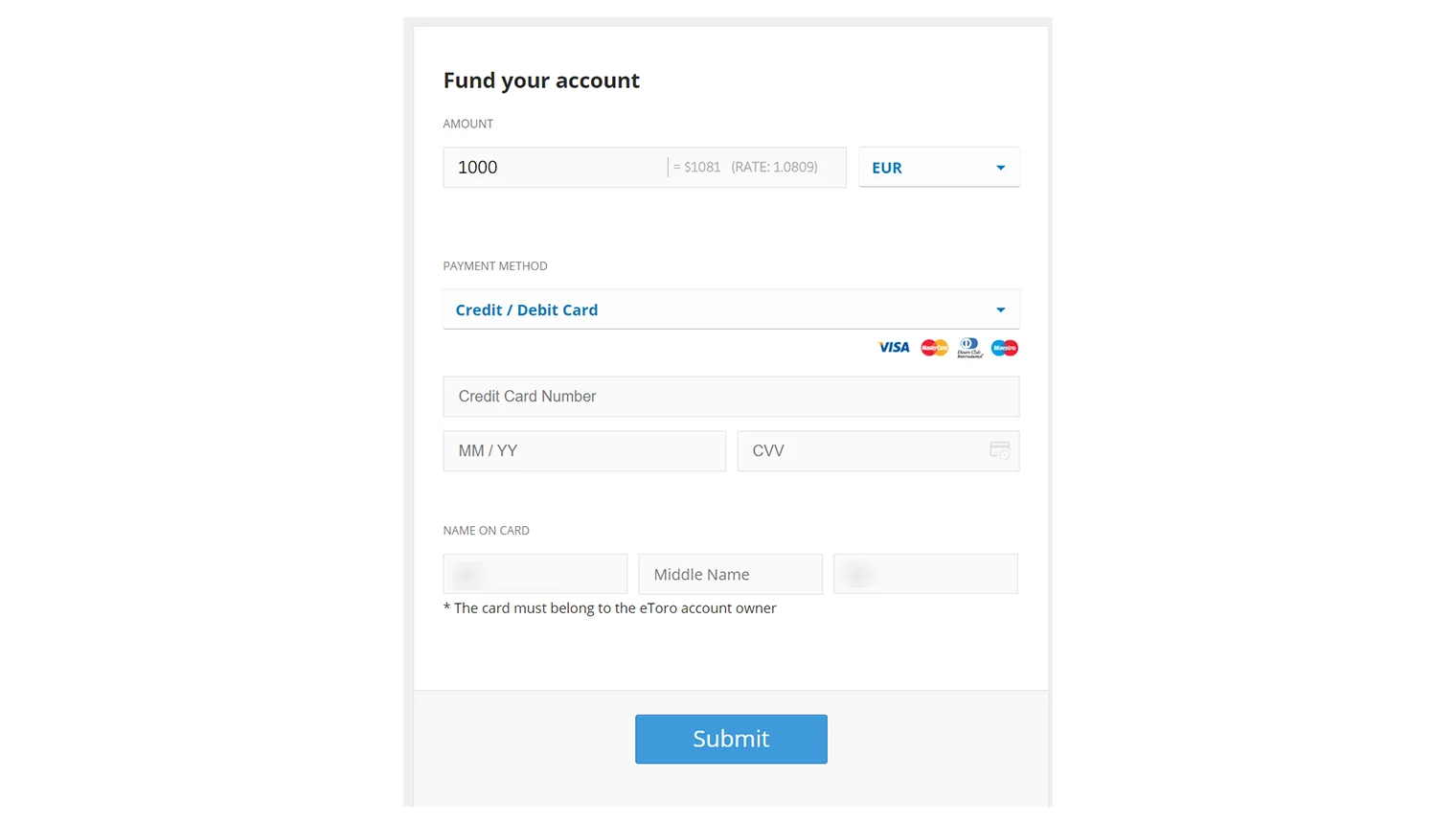Click the Credit Card Number field
The width and height of the screenshot is (1456, 824).
coord(731,396)
